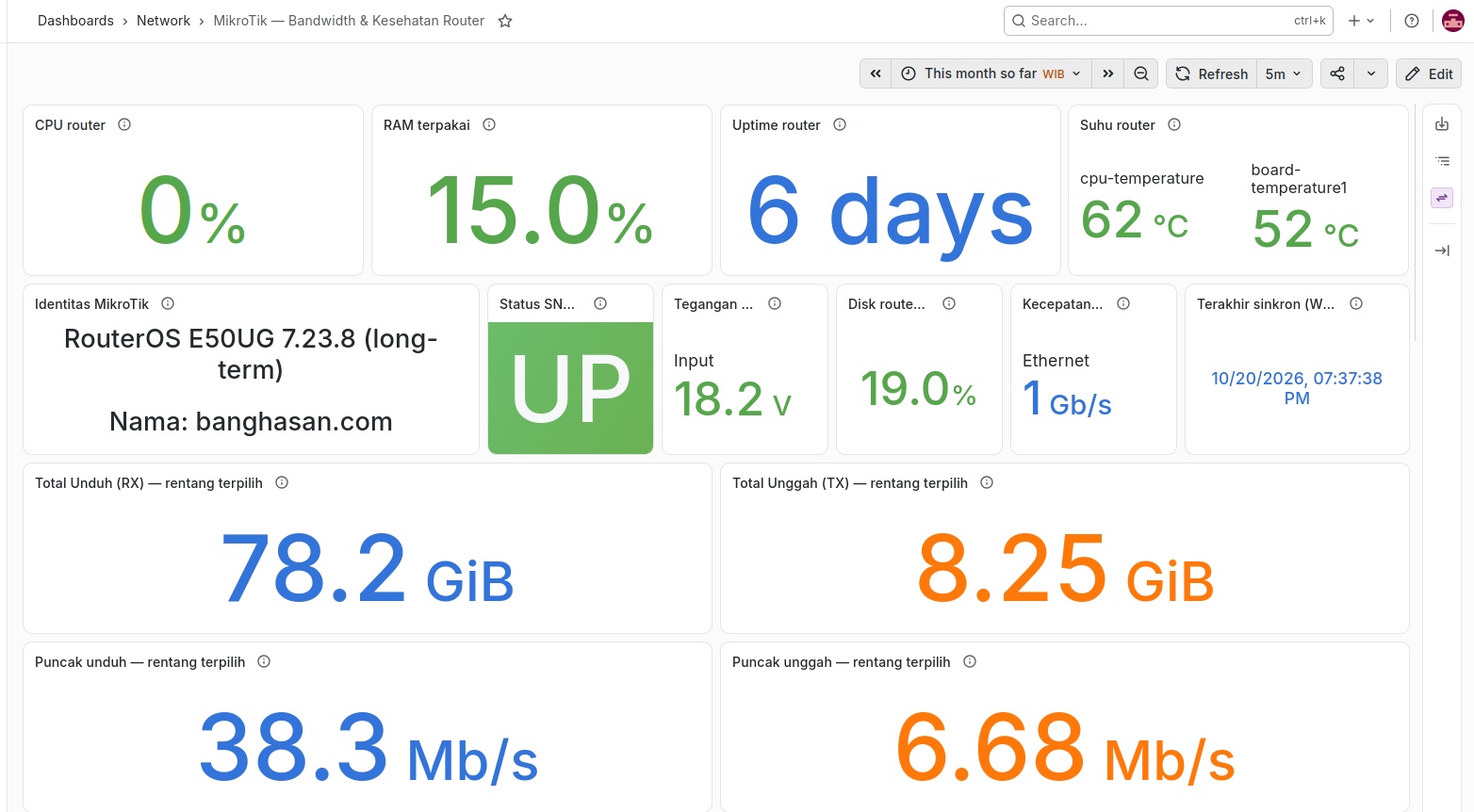
Task: Open the dashboard outline list icon
Action: pyautogui.click(x=1442, y=161)
